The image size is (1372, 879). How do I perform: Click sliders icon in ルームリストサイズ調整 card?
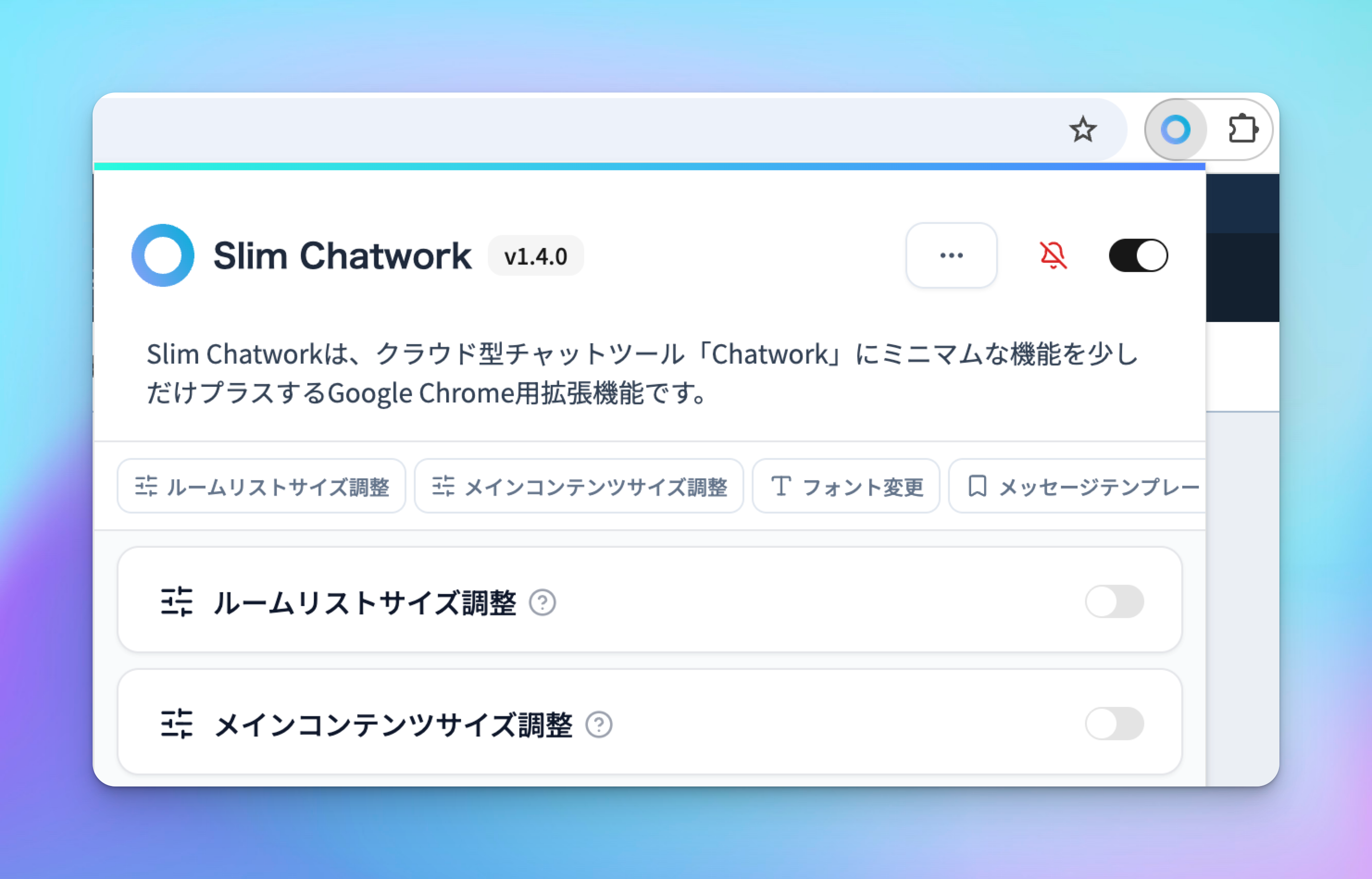point(176,601)
